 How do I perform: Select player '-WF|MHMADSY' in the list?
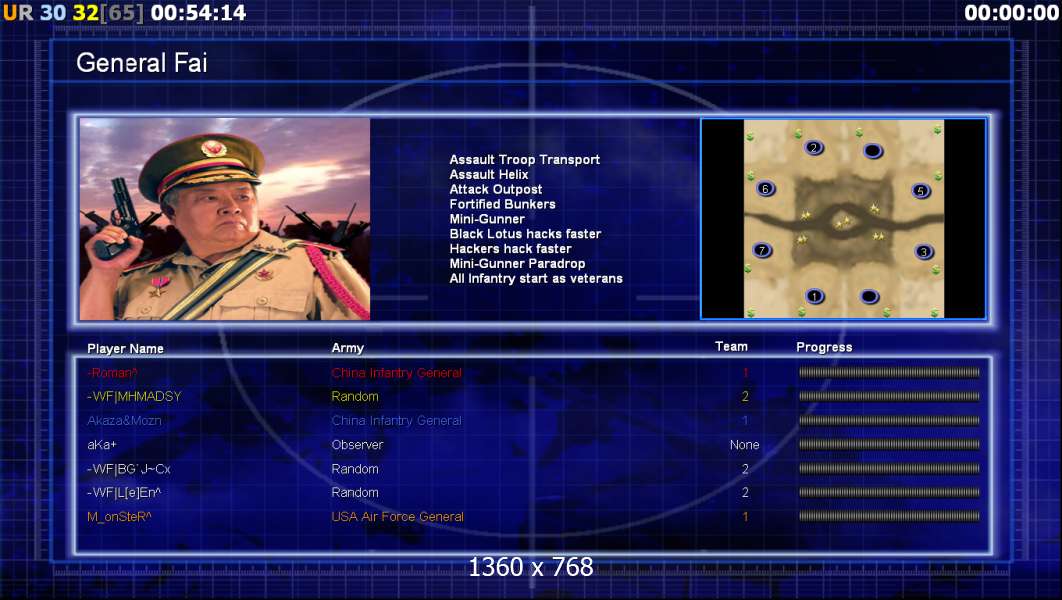point(134,397)
